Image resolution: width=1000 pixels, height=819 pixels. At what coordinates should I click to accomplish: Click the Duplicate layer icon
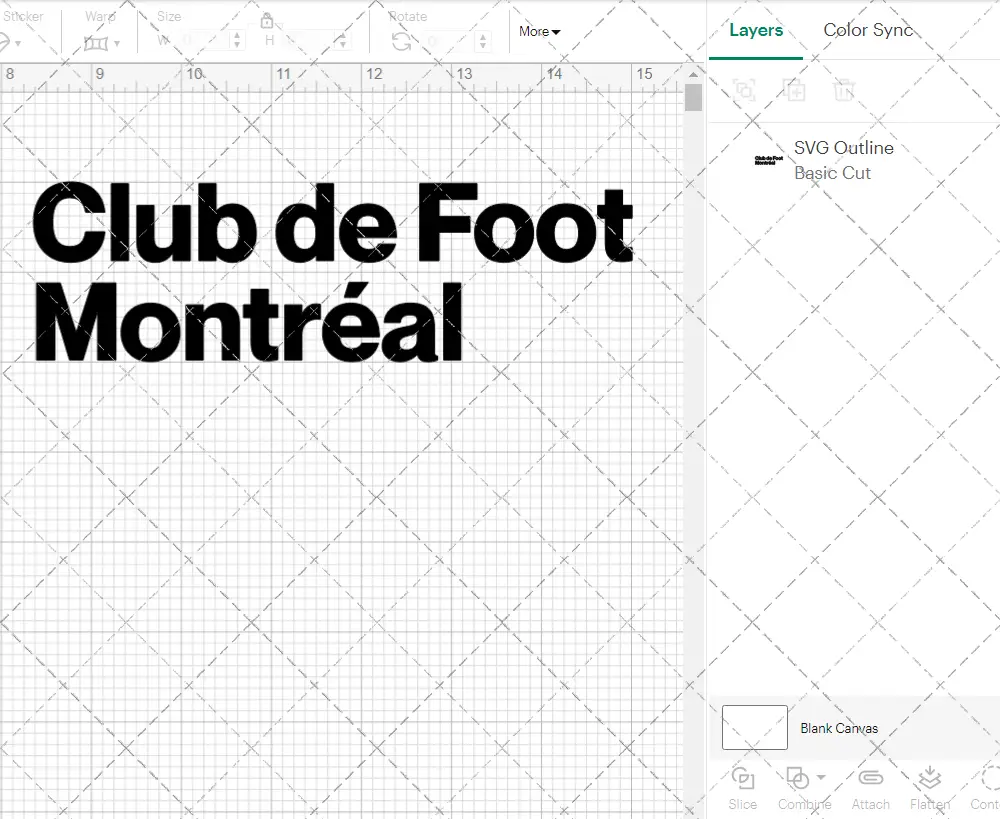tap(795, 90)
